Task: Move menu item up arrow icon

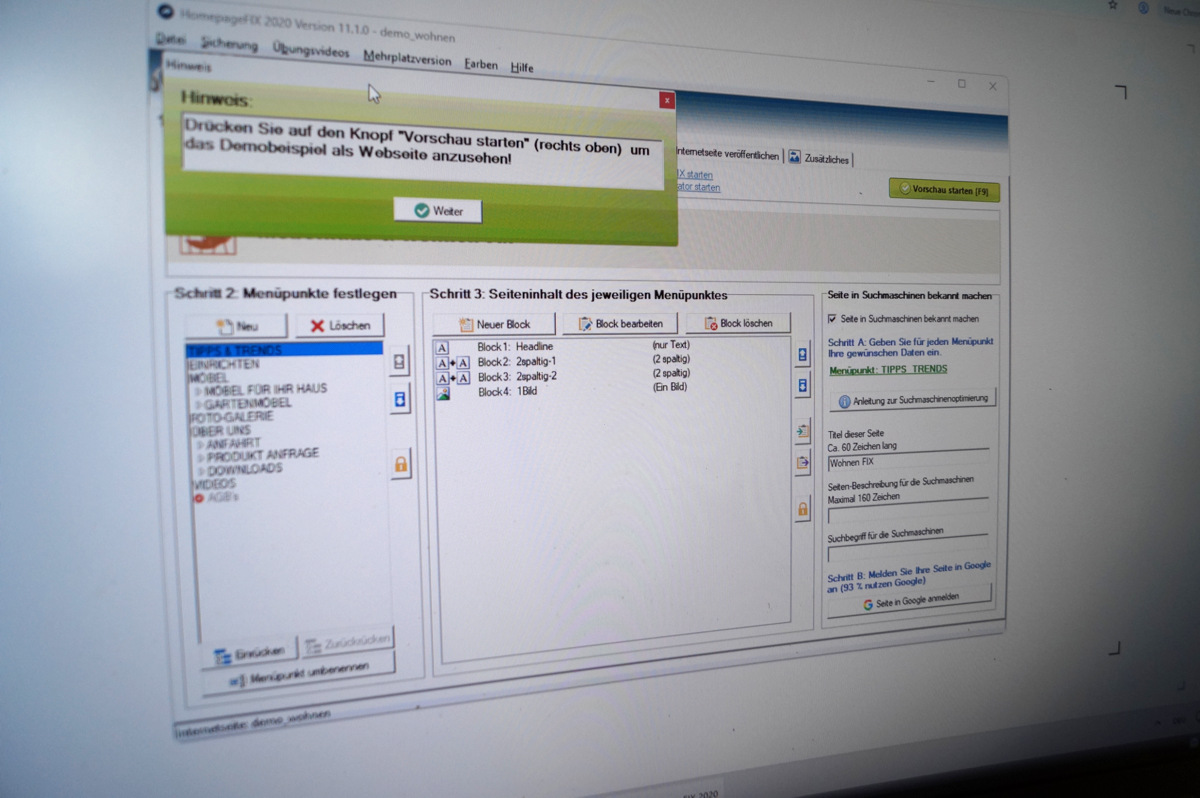Action: click(x=400, y=361)
